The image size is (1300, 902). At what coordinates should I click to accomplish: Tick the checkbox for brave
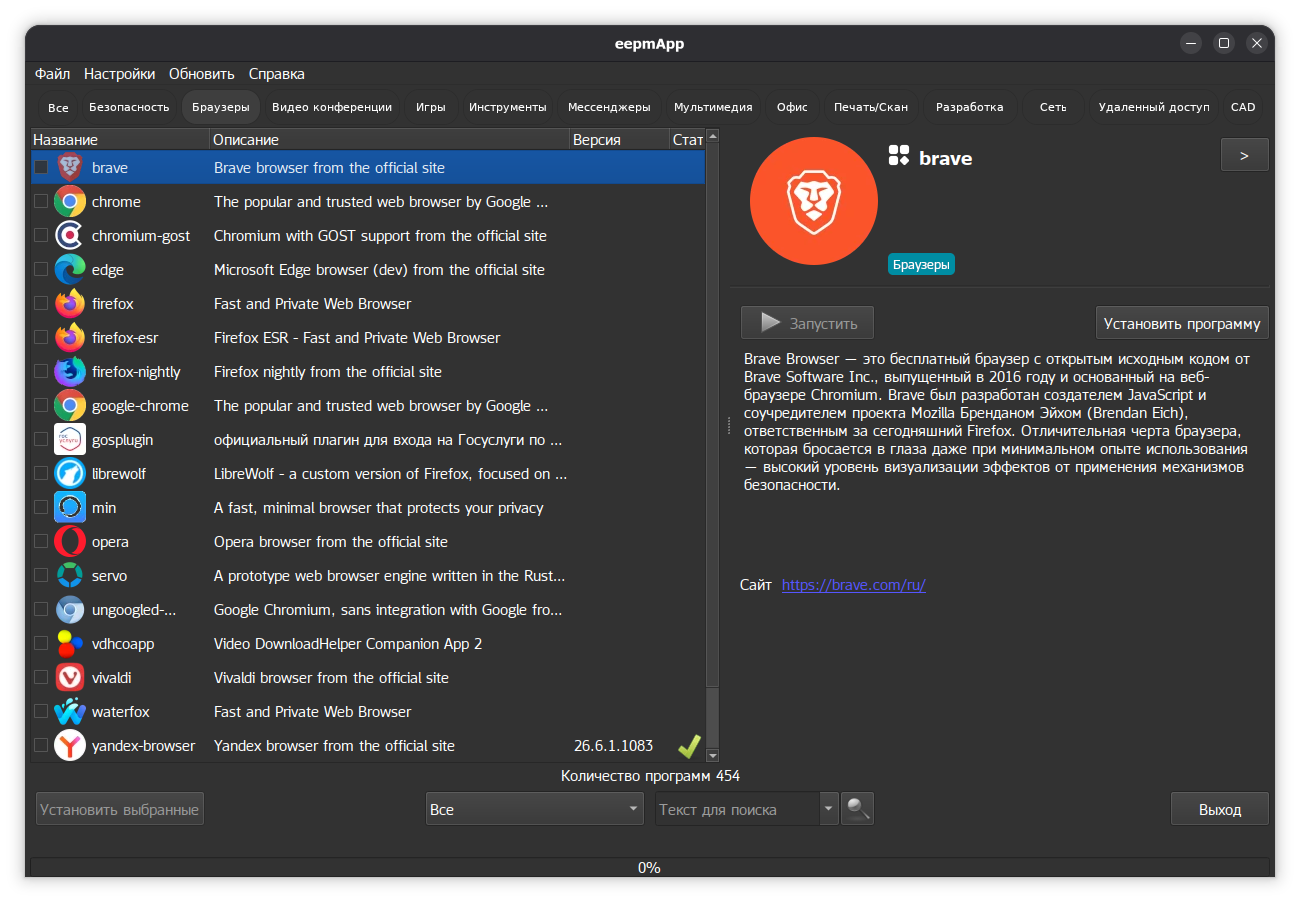tap(41, 168)
